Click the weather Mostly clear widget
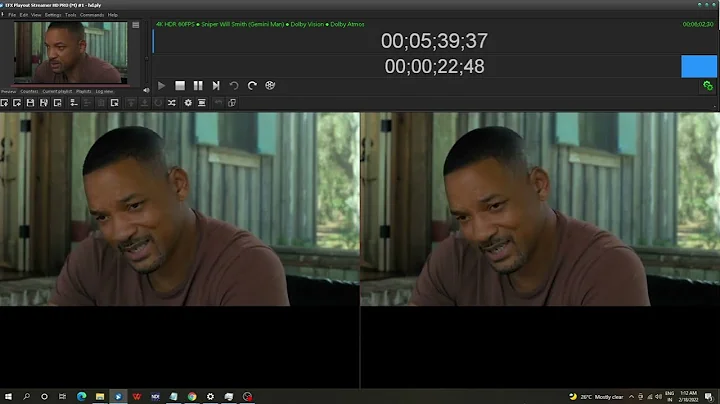The width and height of the screenshot is (720, 404). pyautogui.click(x=596, y=397)
